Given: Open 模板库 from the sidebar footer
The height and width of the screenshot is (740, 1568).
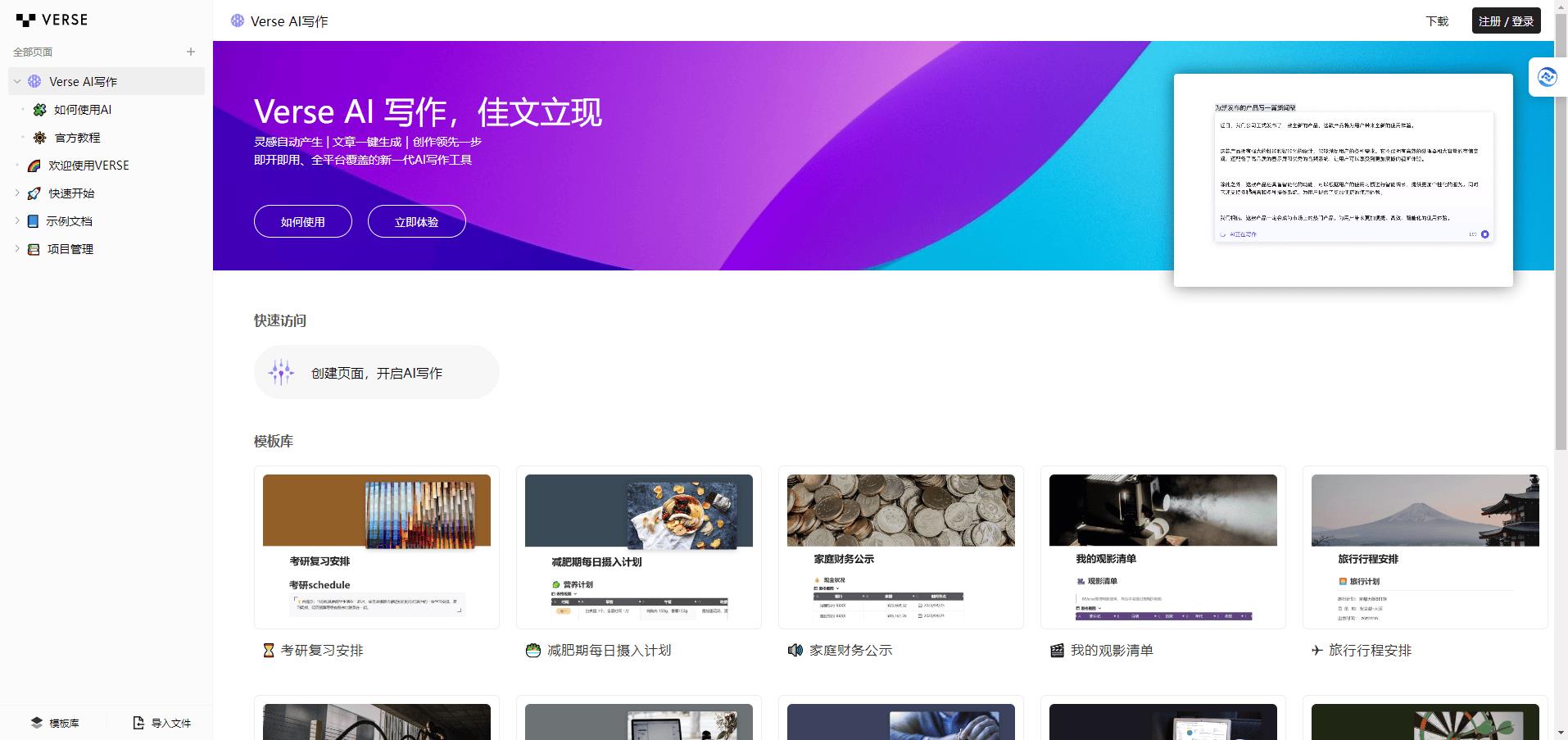Looking at the screenshot, I should point(55,723).
